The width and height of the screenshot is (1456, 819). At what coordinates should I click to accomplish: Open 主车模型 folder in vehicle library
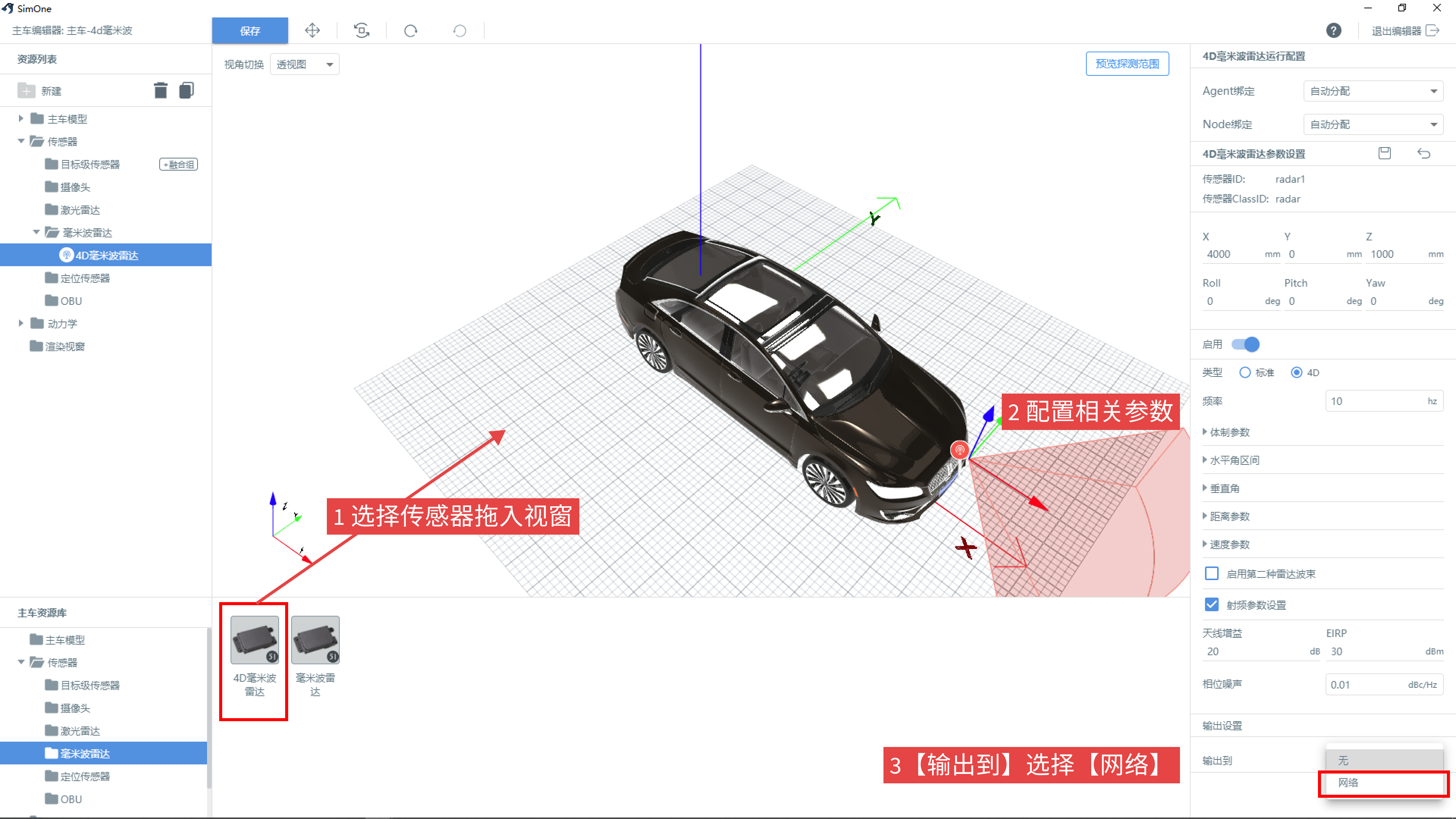pyautogui.click(x=57, y=639)
